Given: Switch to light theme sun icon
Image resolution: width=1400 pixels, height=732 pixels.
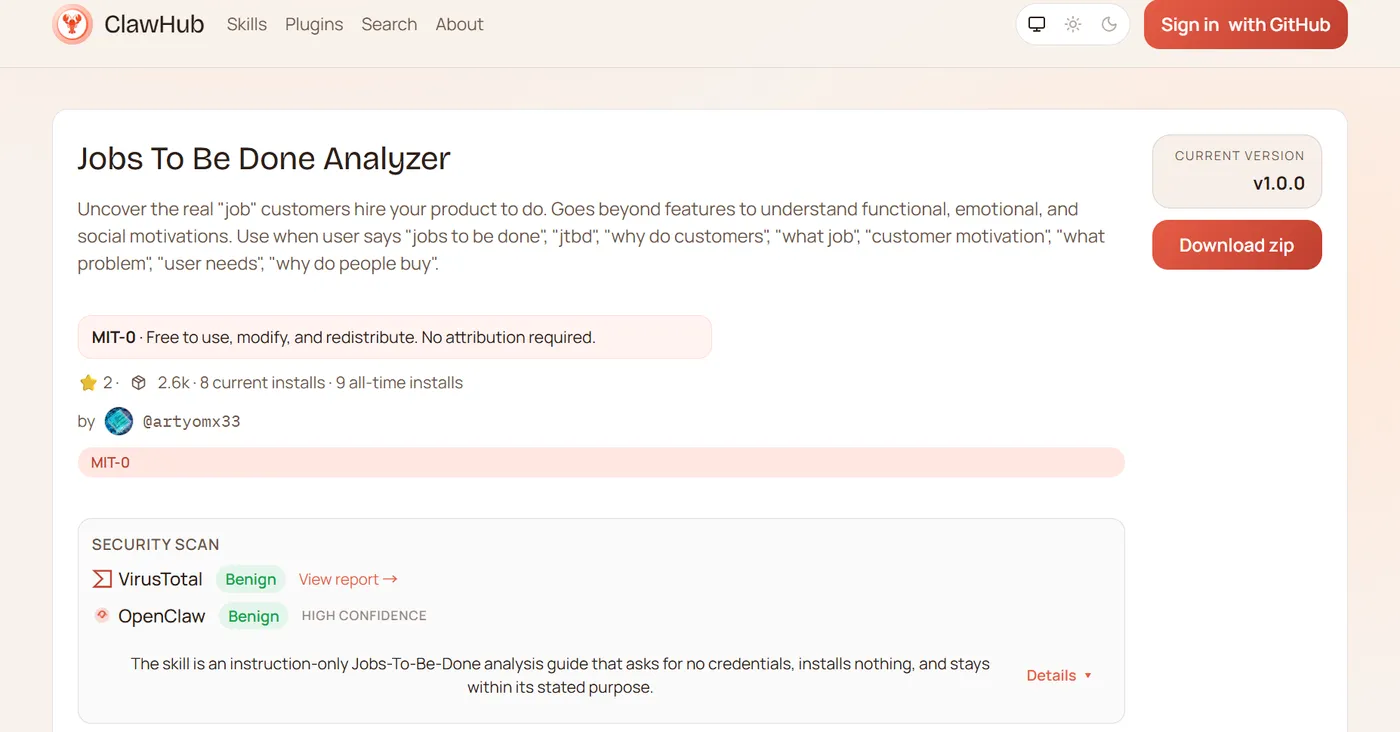Looking at the screenshot, I should 1073,24.
